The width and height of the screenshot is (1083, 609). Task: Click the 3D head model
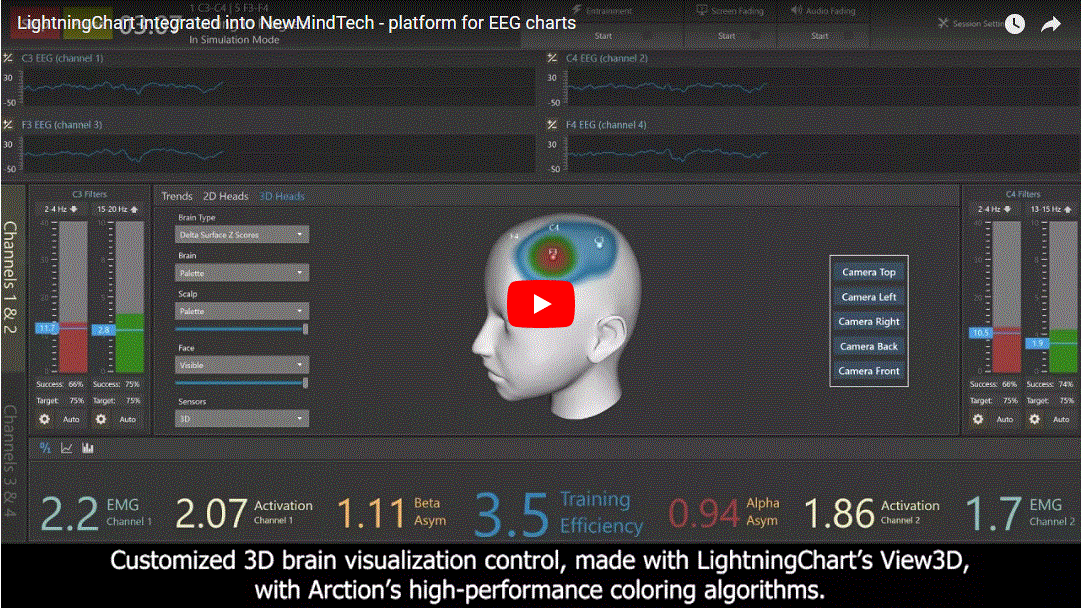557,318
